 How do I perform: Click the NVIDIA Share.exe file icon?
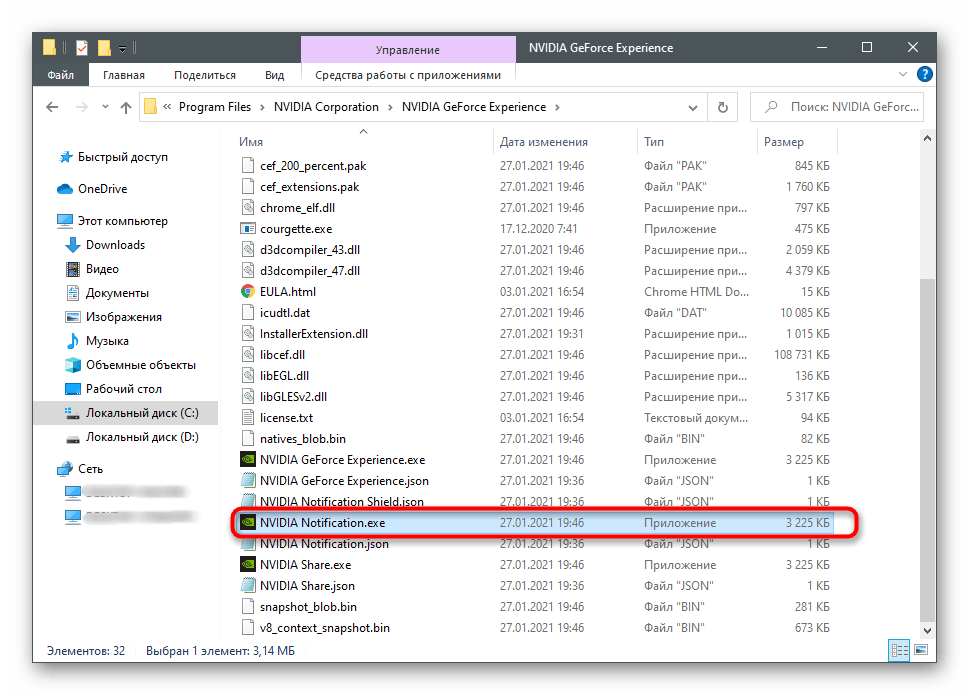[248, 565]
